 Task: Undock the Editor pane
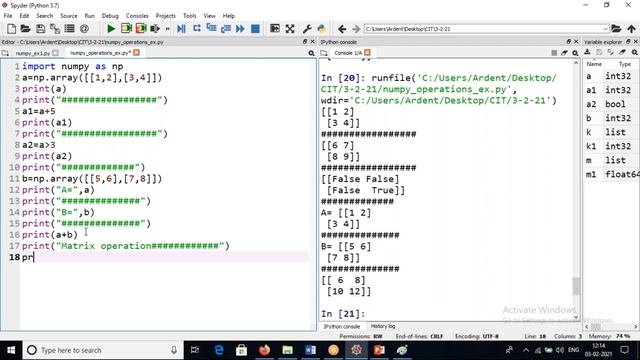coord(305,42)
